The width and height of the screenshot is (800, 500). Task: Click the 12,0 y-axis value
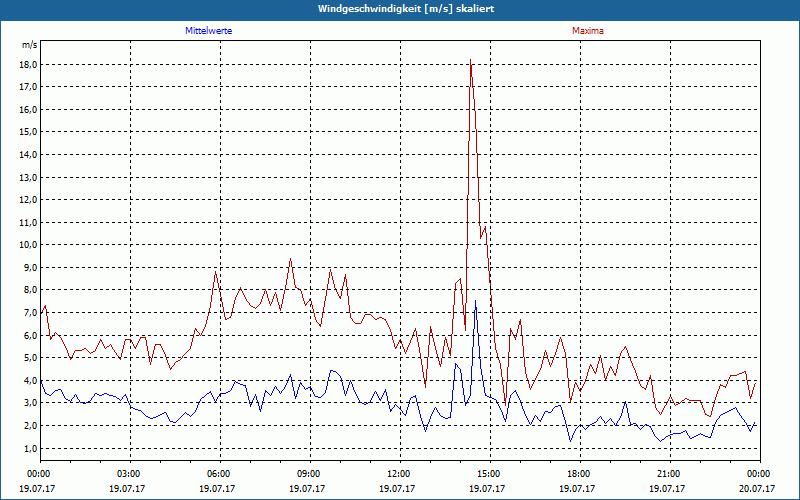point(29,200)
